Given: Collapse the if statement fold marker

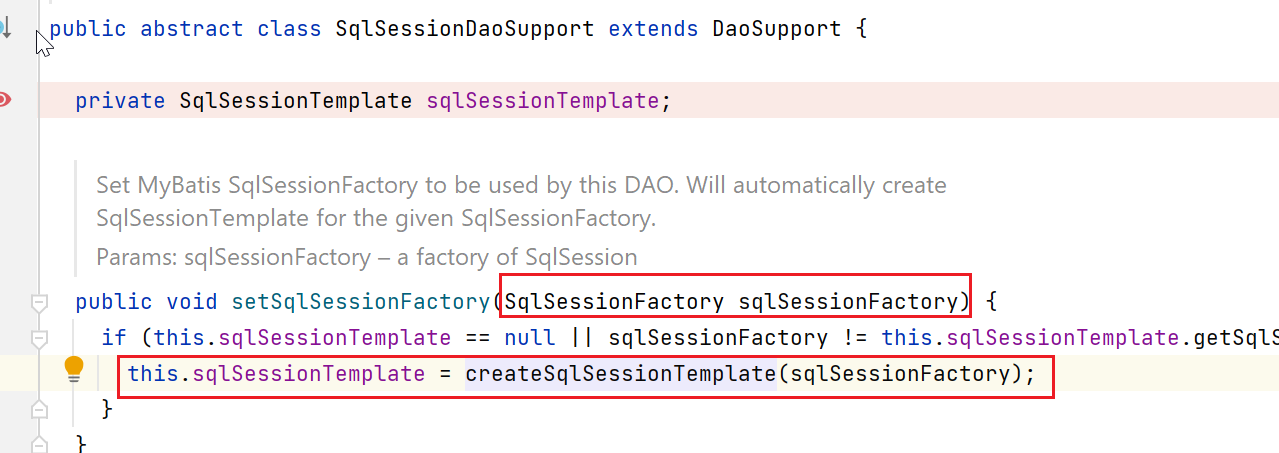Looking at the screenshot, I should (x=39, y=337).
